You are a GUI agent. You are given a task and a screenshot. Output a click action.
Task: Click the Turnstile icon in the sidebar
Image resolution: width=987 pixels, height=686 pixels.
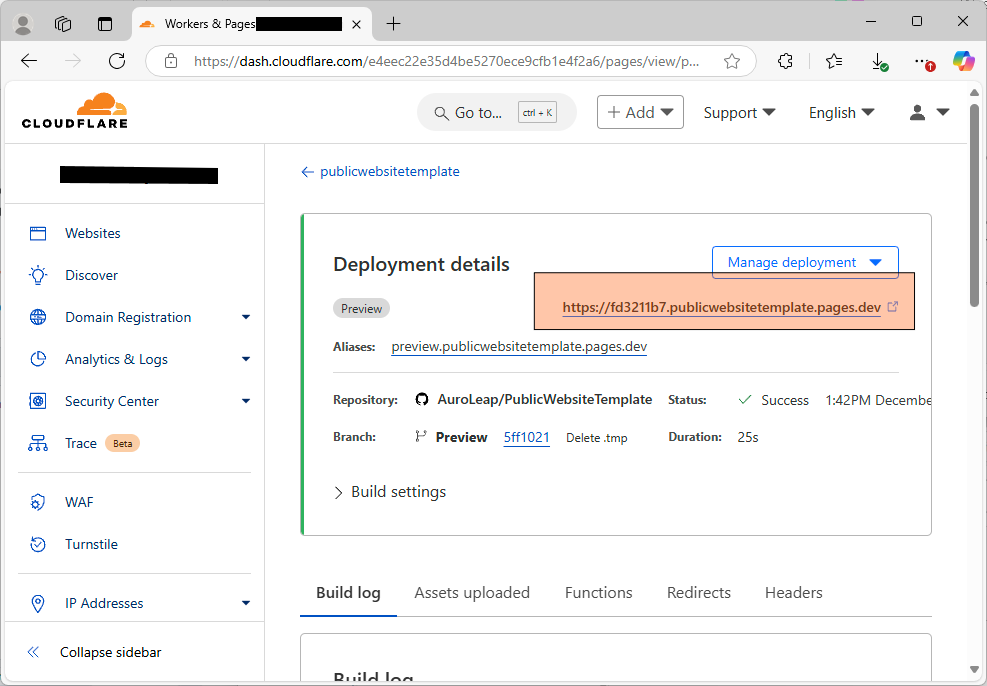click(x=38, y=544)
